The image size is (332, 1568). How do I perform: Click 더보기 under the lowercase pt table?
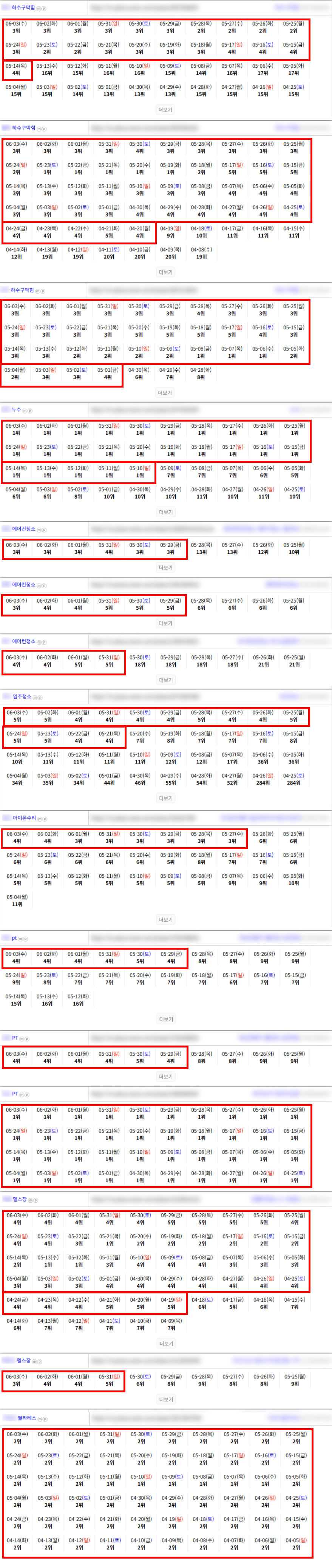pyautogui.click(x=166, y=1020)
